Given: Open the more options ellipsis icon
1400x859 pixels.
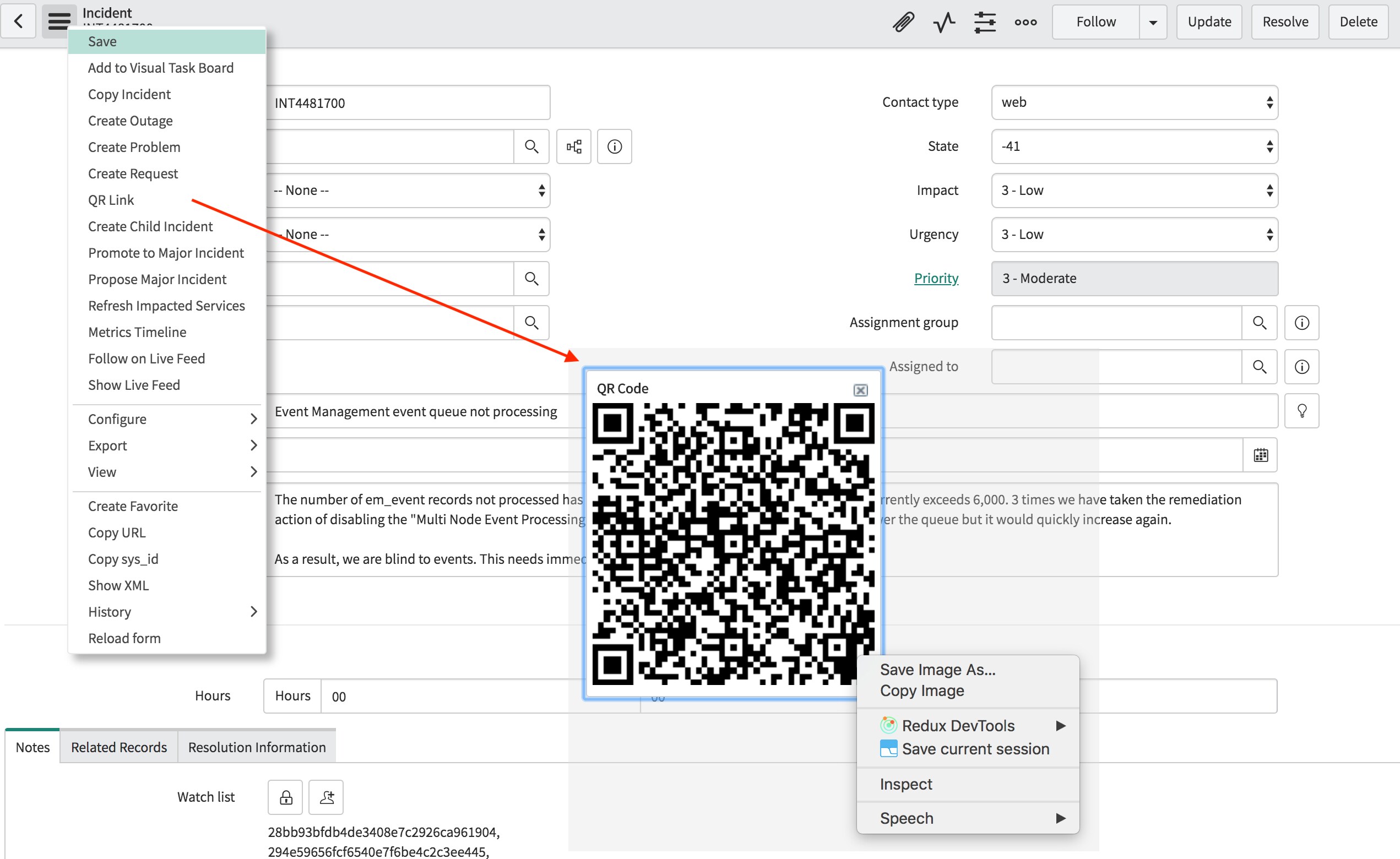Looking at the screenshot, I should pyautogui.click(x=1025, y=22).
